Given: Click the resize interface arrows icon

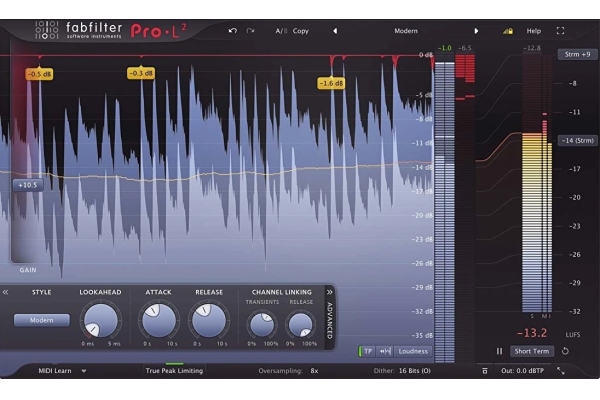Looking at the screenshot, I should 561,371.
